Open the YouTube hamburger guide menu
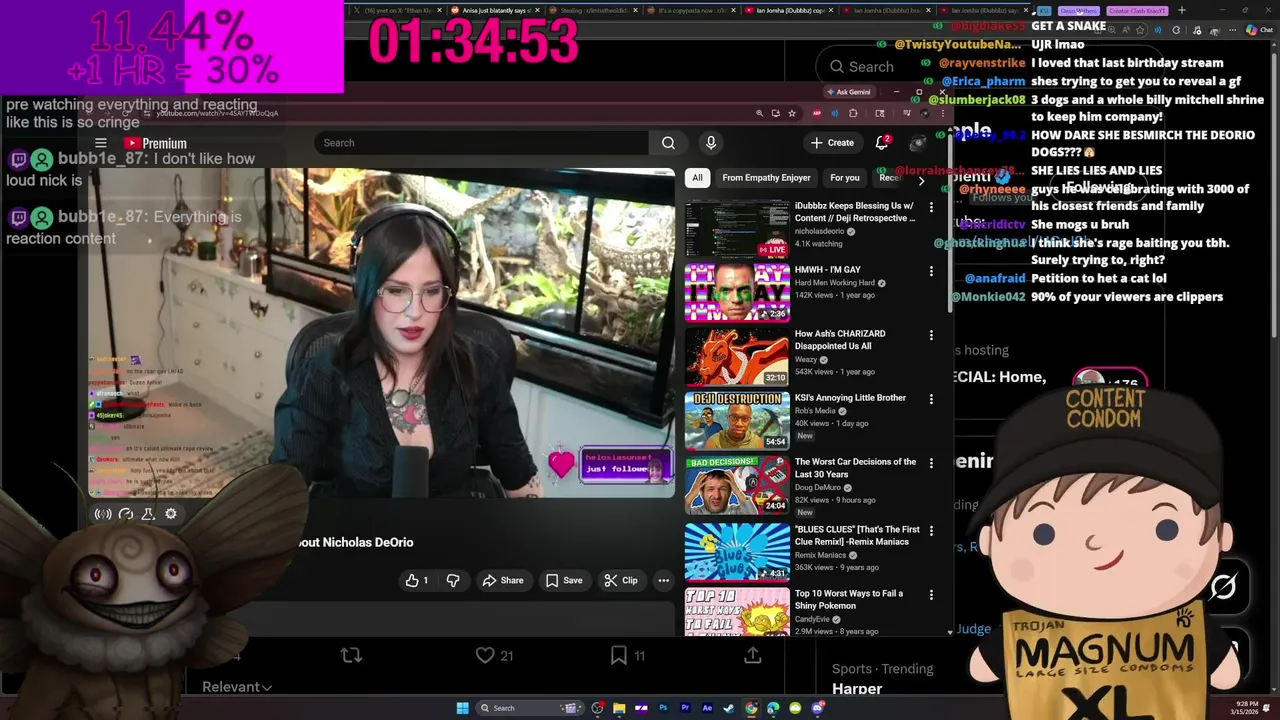Screen dimensions: 1280x720 click(x=100, y=143)
